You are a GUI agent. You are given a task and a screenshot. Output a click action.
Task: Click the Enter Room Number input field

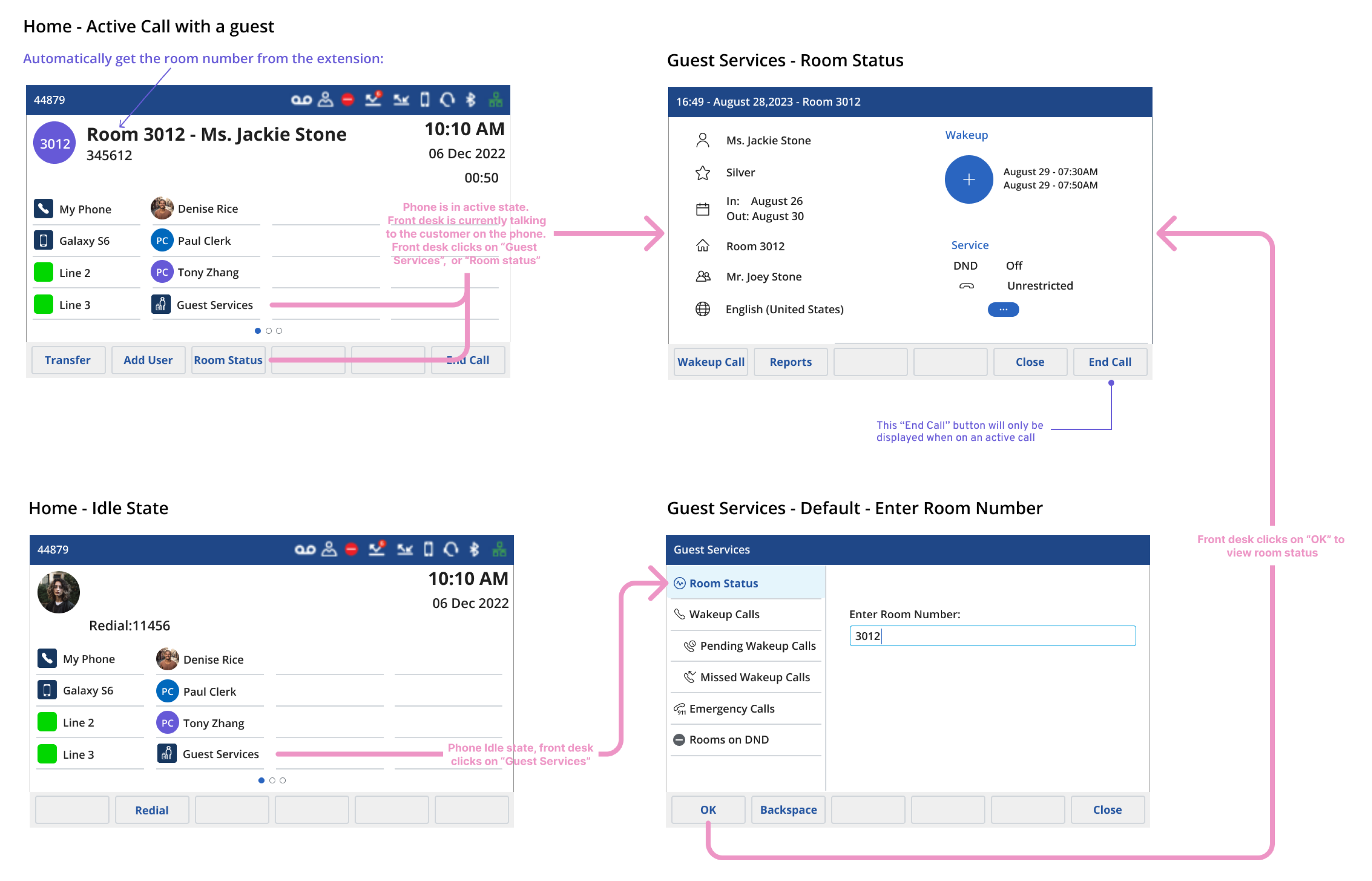pos(992,636)
